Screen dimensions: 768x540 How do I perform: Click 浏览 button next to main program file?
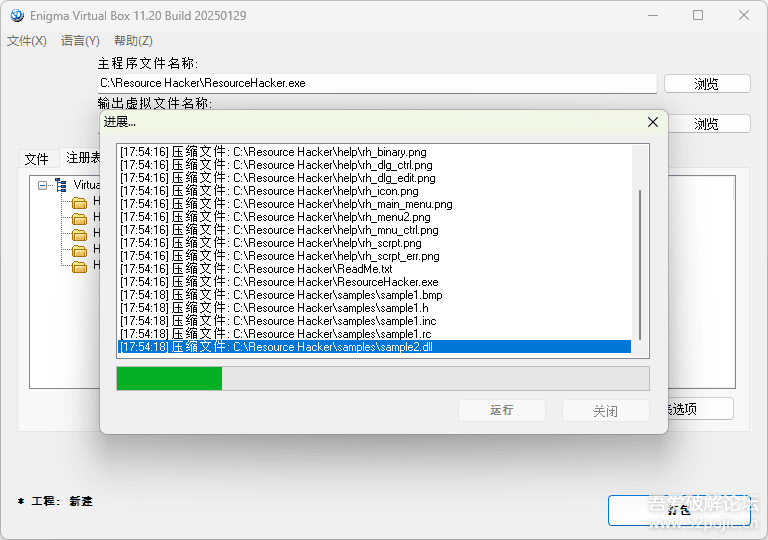pos(707,84)
